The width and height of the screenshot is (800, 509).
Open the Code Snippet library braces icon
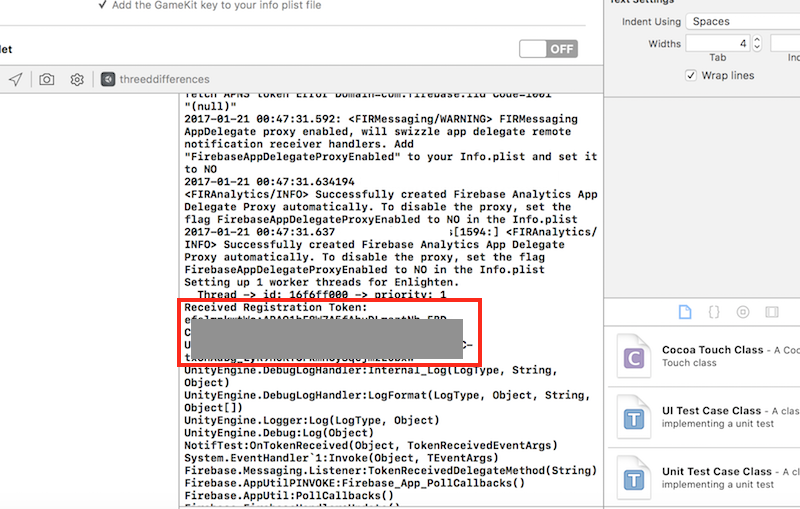click(714, 312)
